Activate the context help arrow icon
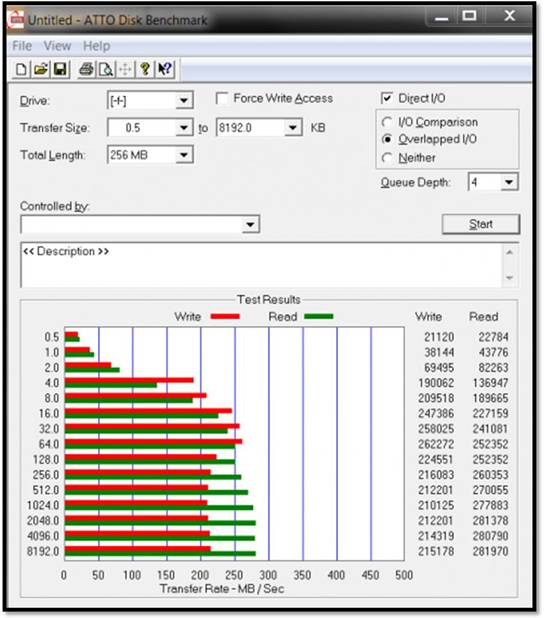This screenshot has width=544, height=618. [x=164, y=69]
